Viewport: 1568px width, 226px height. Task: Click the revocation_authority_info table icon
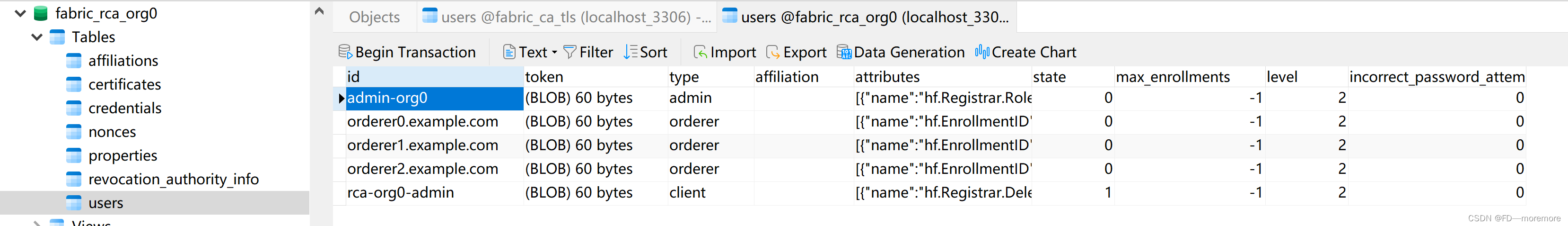click(x=74, y=180)
